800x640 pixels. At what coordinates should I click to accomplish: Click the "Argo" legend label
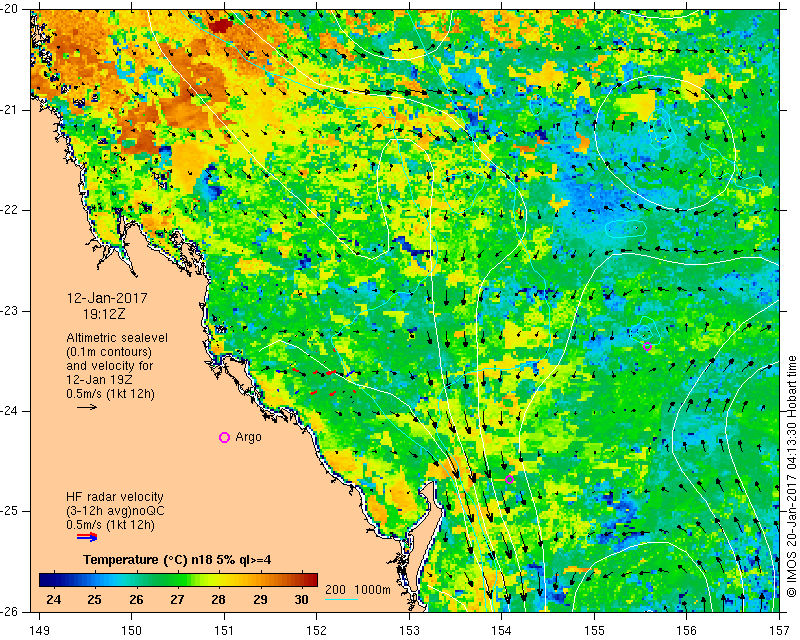[x=248, y=437]
